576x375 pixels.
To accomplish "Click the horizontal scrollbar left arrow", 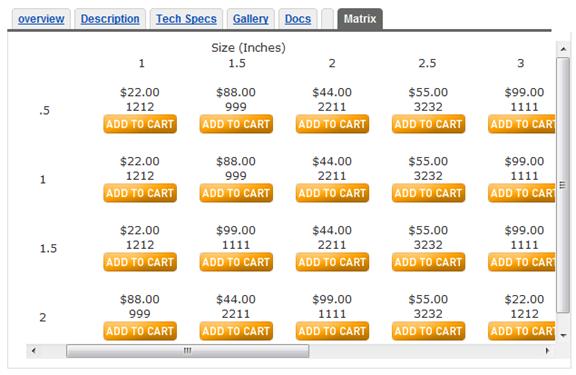I will [34, 351].
